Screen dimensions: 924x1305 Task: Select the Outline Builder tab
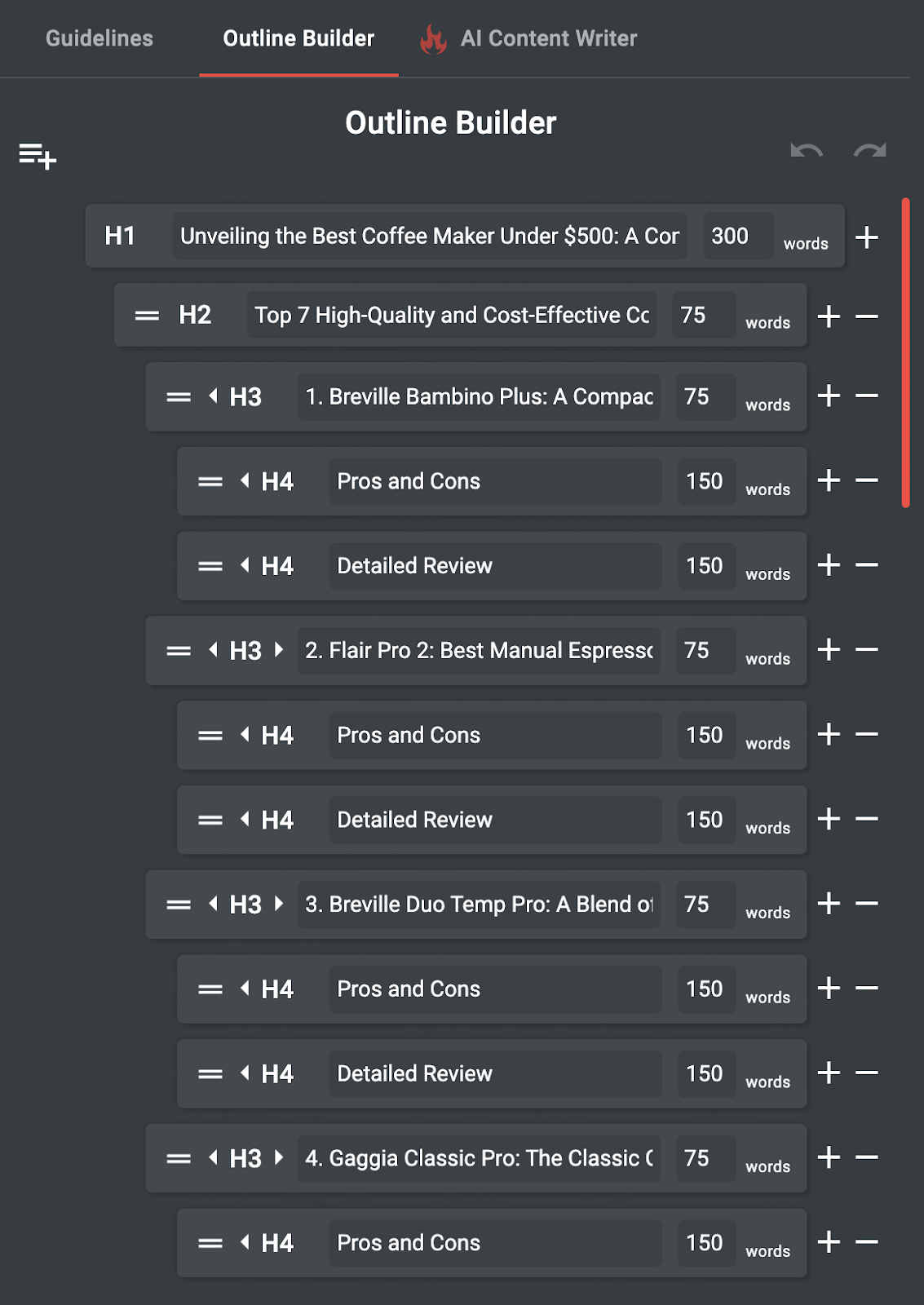point(298,38)
